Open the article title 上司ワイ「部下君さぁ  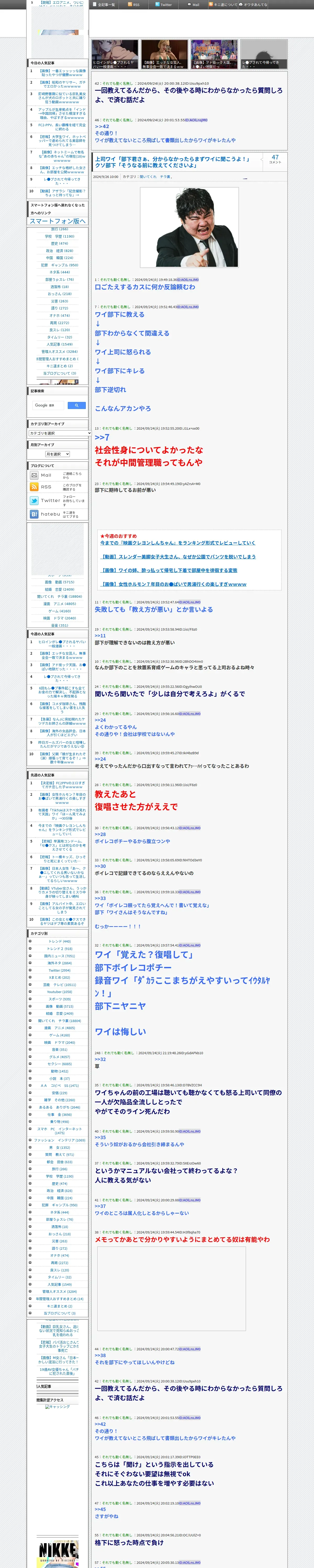pos(172,162)
